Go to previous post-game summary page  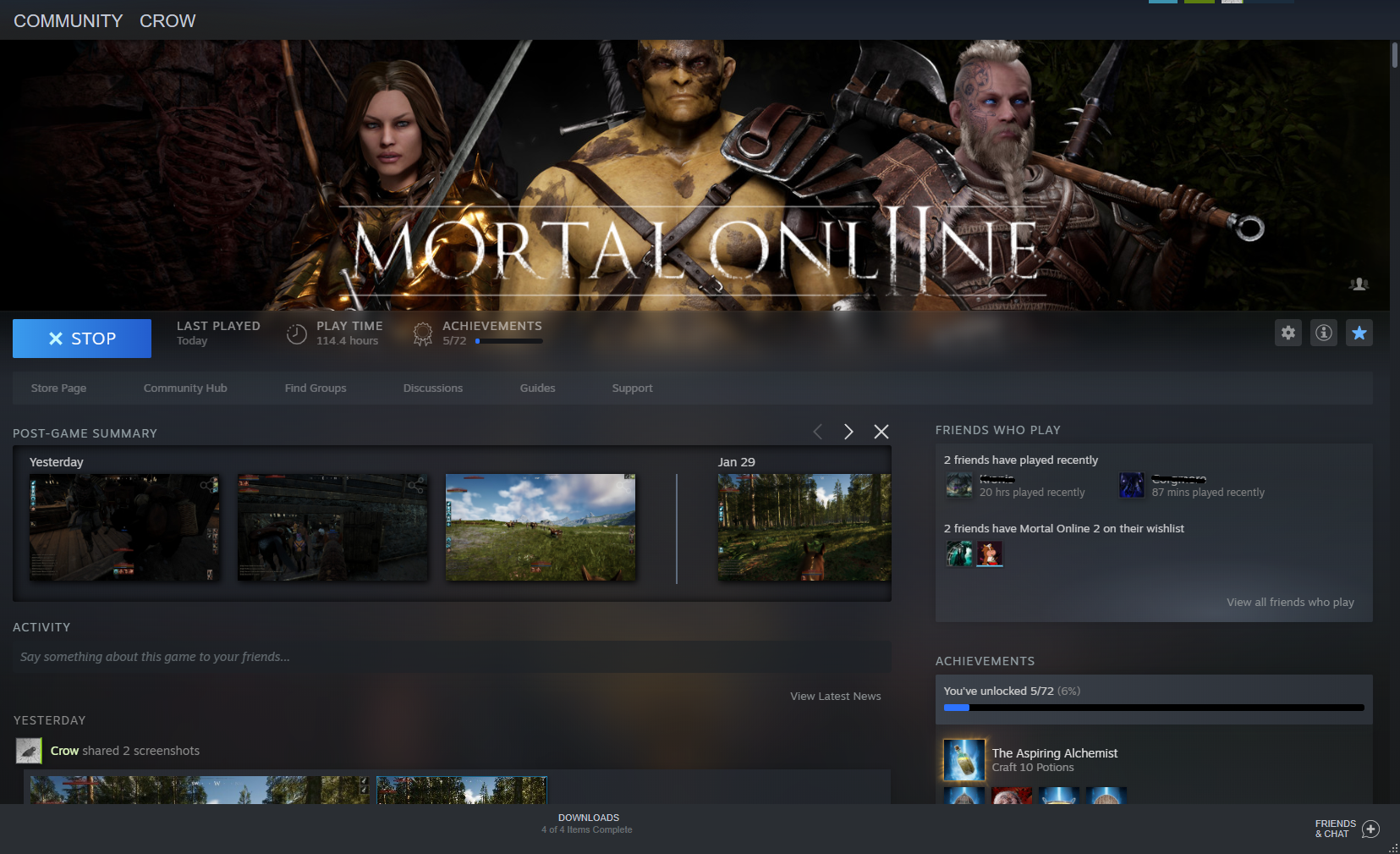pos(817,432)
